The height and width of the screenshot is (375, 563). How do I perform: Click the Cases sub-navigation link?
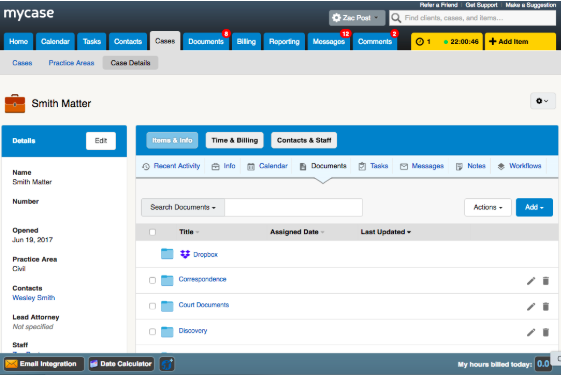click(x=22, y=63)
